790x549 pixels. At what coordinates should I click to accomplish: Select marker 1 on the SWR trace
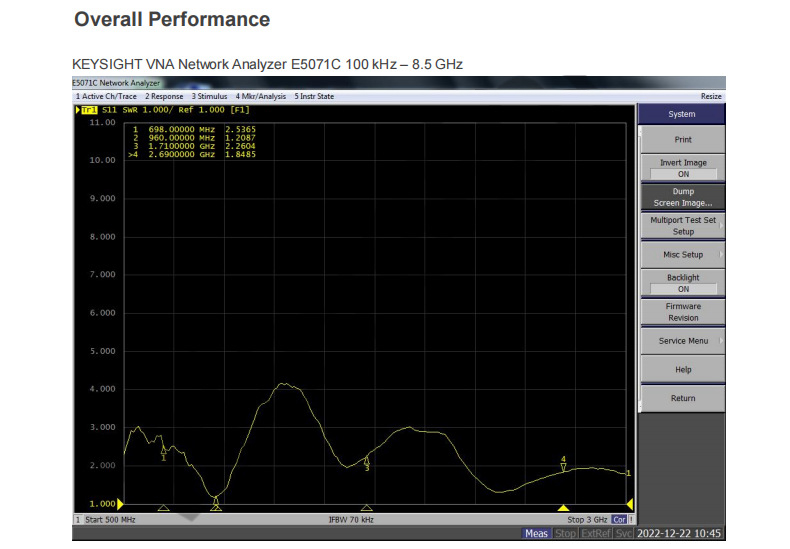coord(164,450)
